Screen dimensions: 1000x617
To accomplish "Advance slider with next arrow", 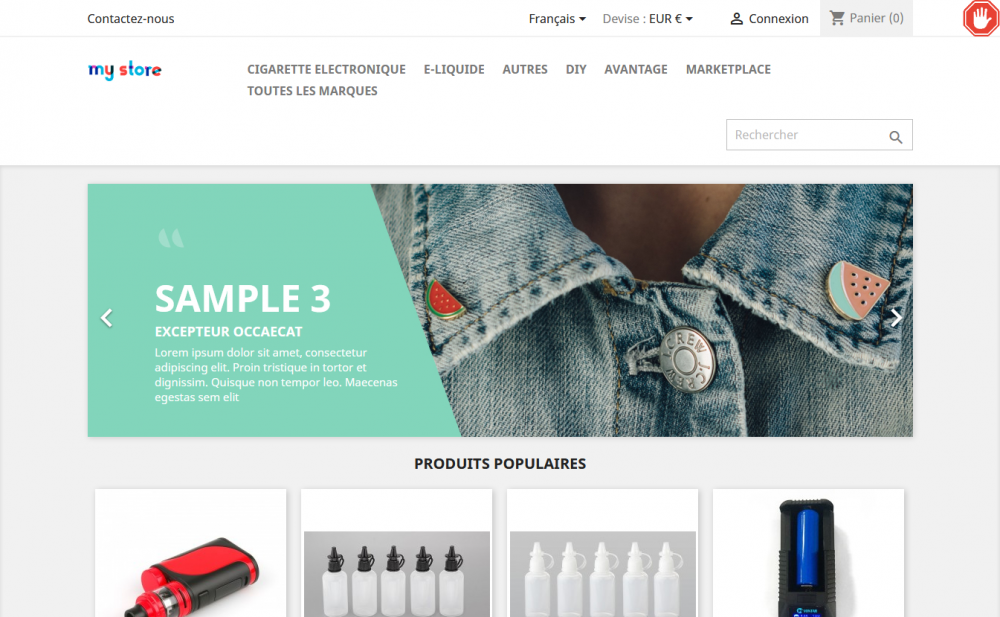I will click(896, 318).
